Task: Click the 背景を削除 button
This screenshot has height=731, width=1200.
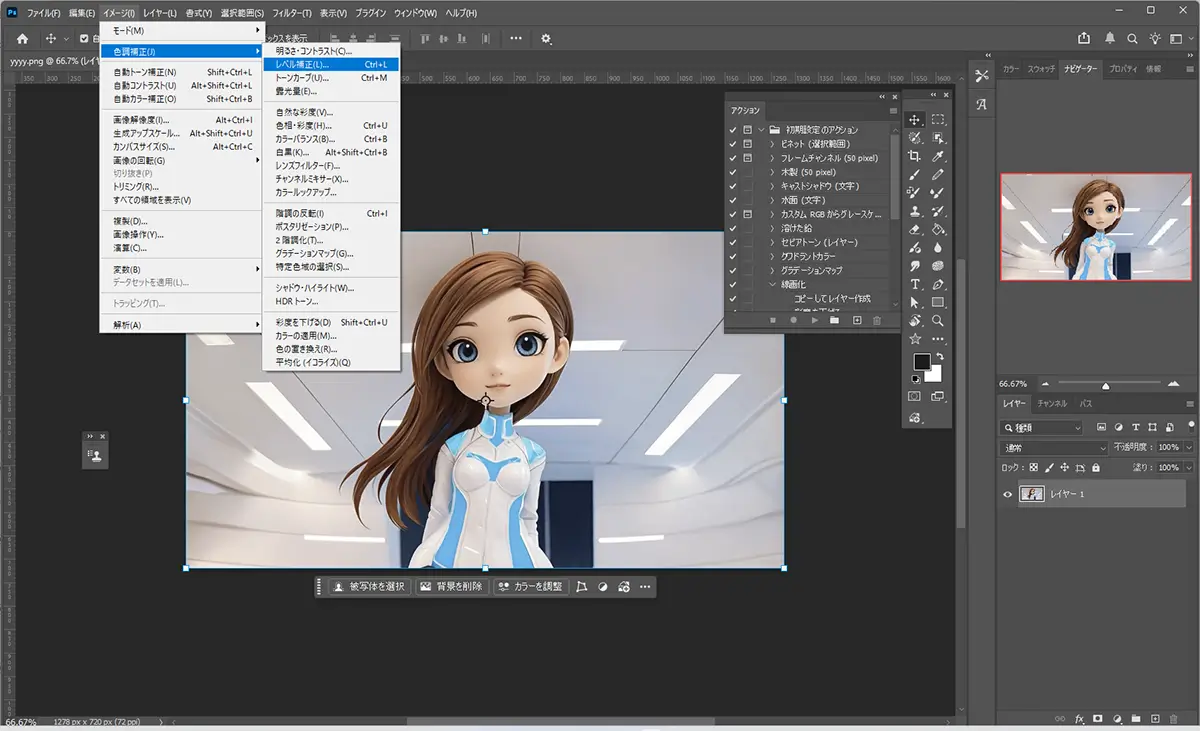Action: tap(451, 587)
